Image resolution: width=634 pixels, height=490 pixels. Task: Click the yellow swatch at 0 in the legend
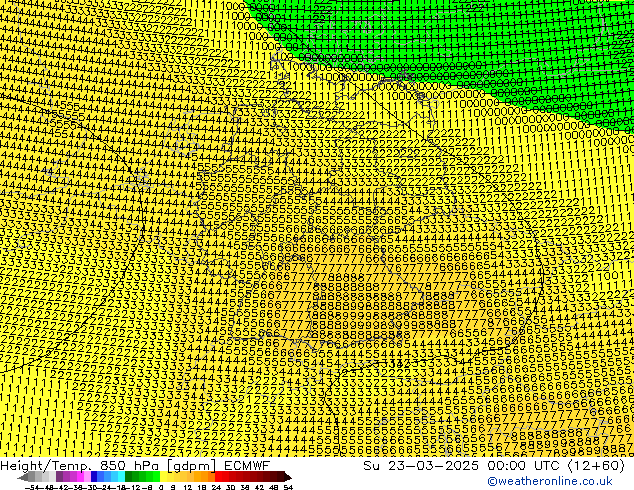(x=163, y=477)
